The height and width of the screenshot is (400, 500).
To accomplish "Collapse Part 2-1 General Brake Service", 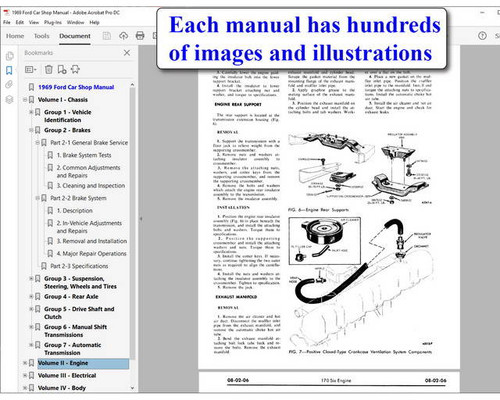I will (x=37, y=143).
